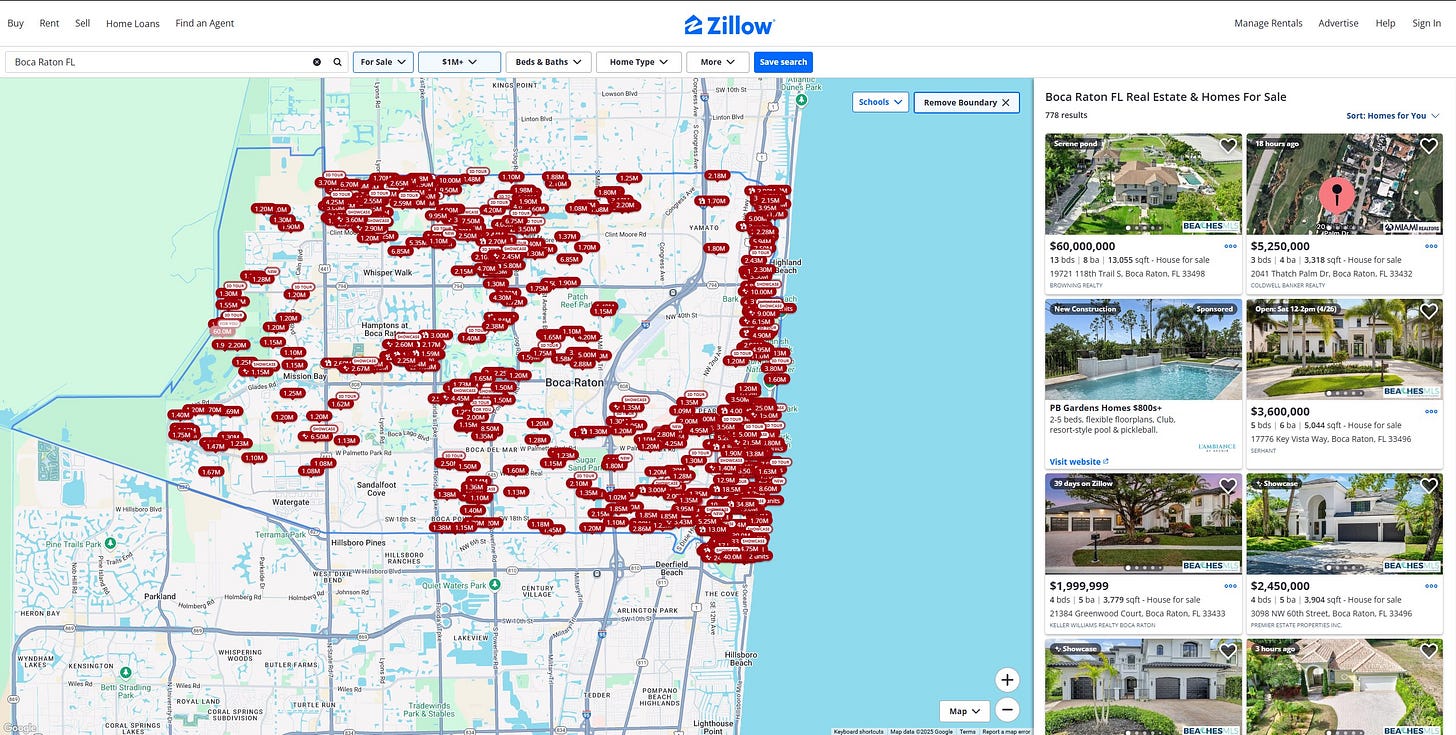Open the For Sale filter dropdown

tap(383, 62)
